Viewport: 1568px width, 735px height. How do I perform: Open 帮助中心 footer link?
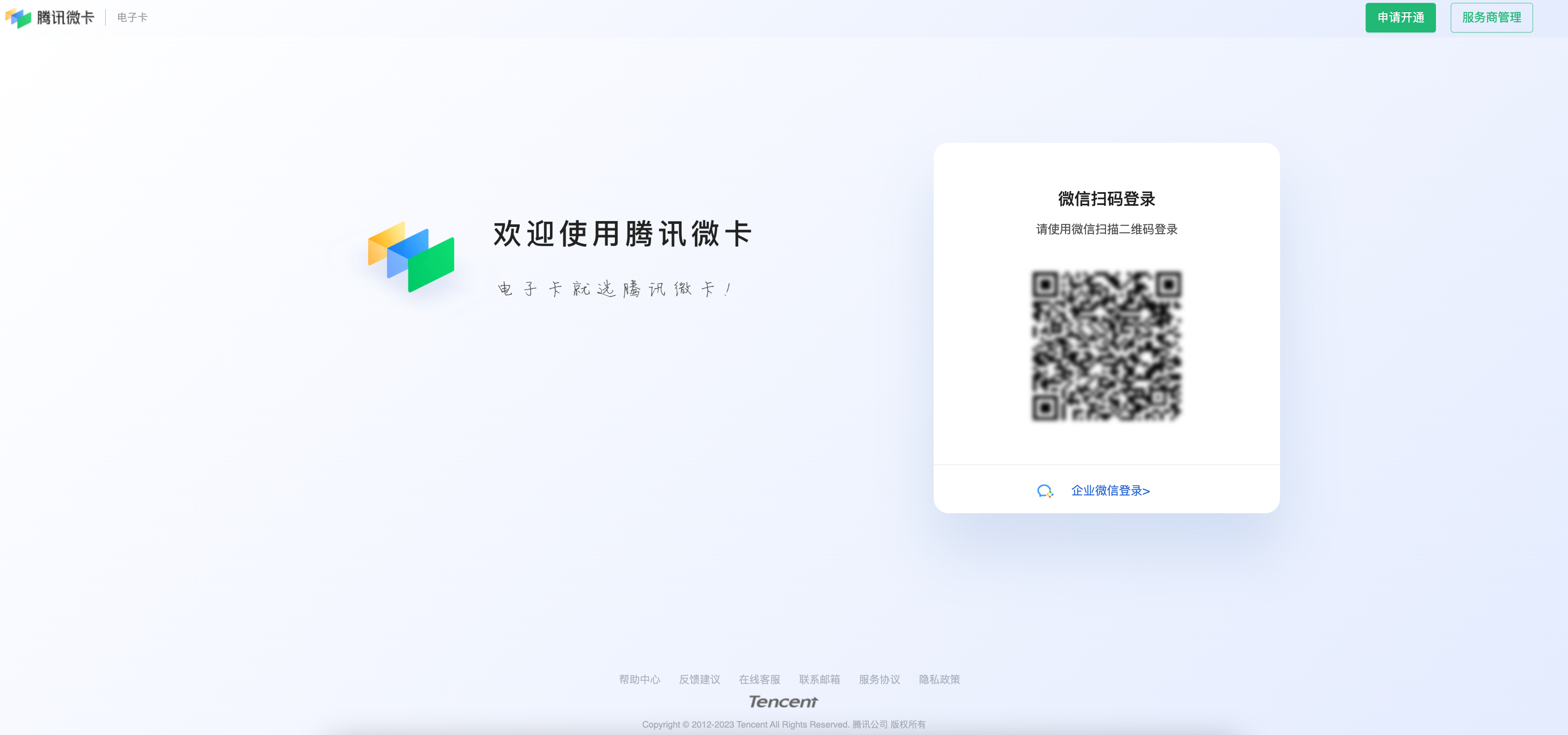[x=639, y=679]
